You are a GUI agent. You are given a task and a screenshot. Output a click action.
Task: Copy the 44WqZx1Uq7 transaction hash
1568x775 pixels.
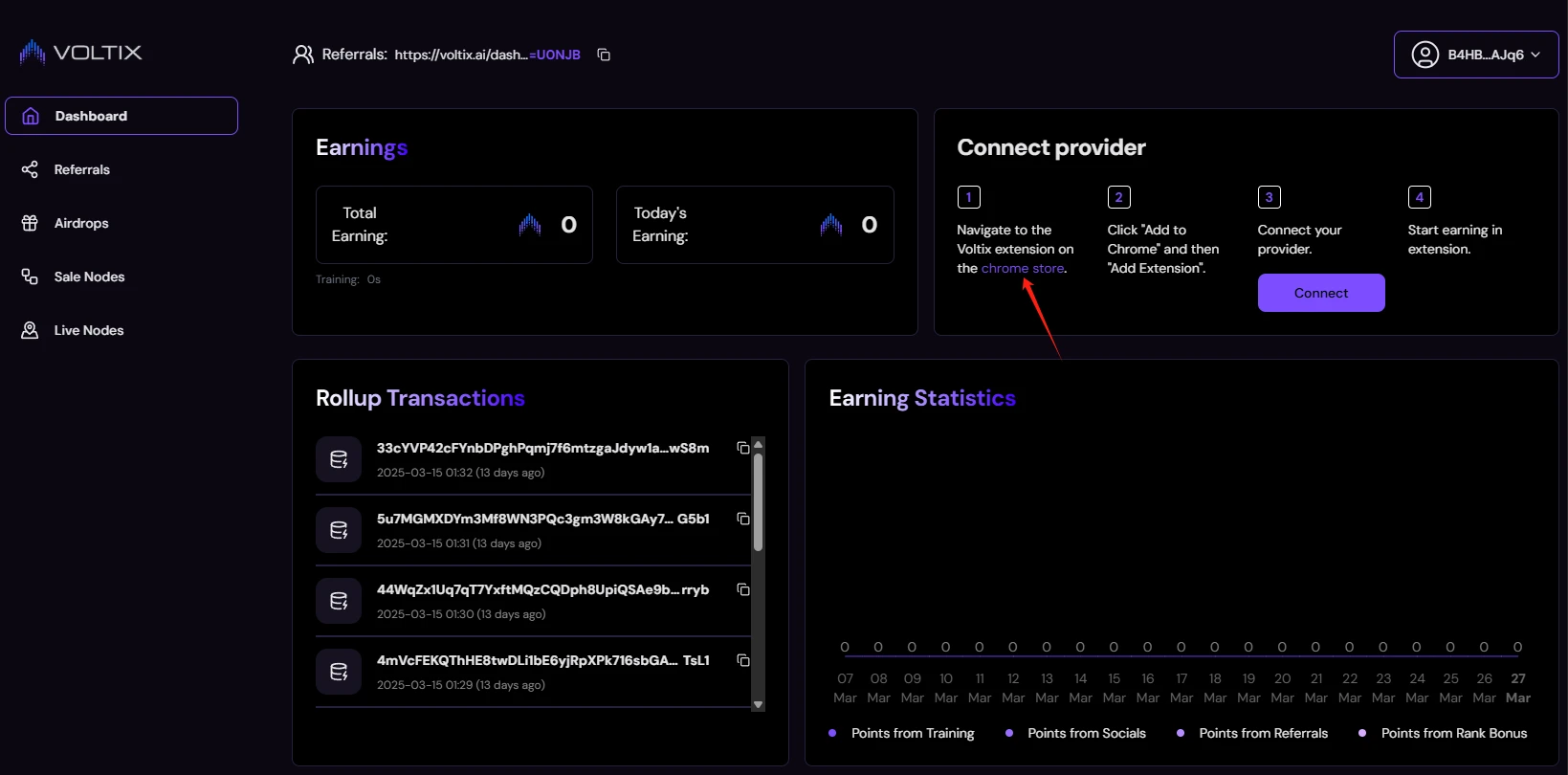pyautogui.click(x=742, y=589)
